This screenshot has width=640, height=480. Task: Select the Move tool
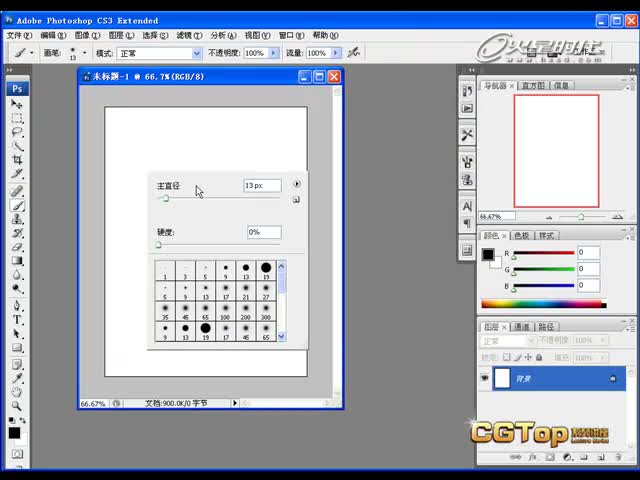pos(17,104)
